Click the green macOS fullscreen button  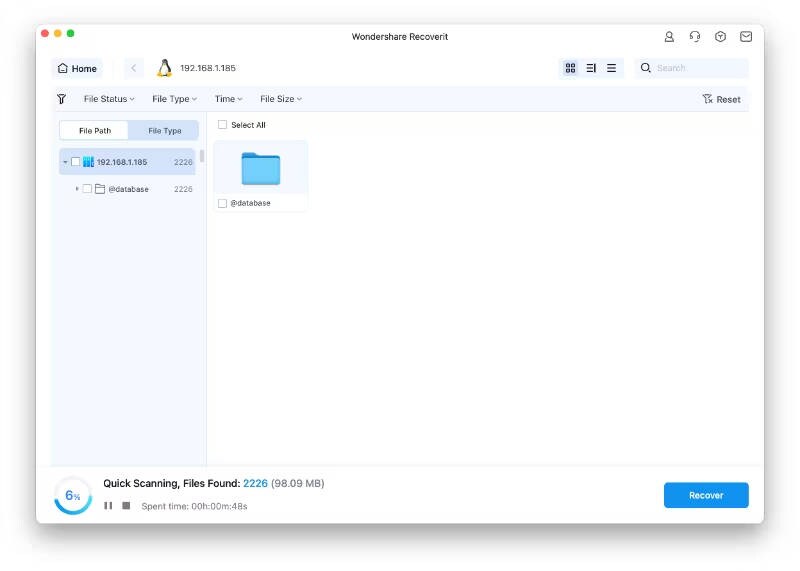click(70, 33)
